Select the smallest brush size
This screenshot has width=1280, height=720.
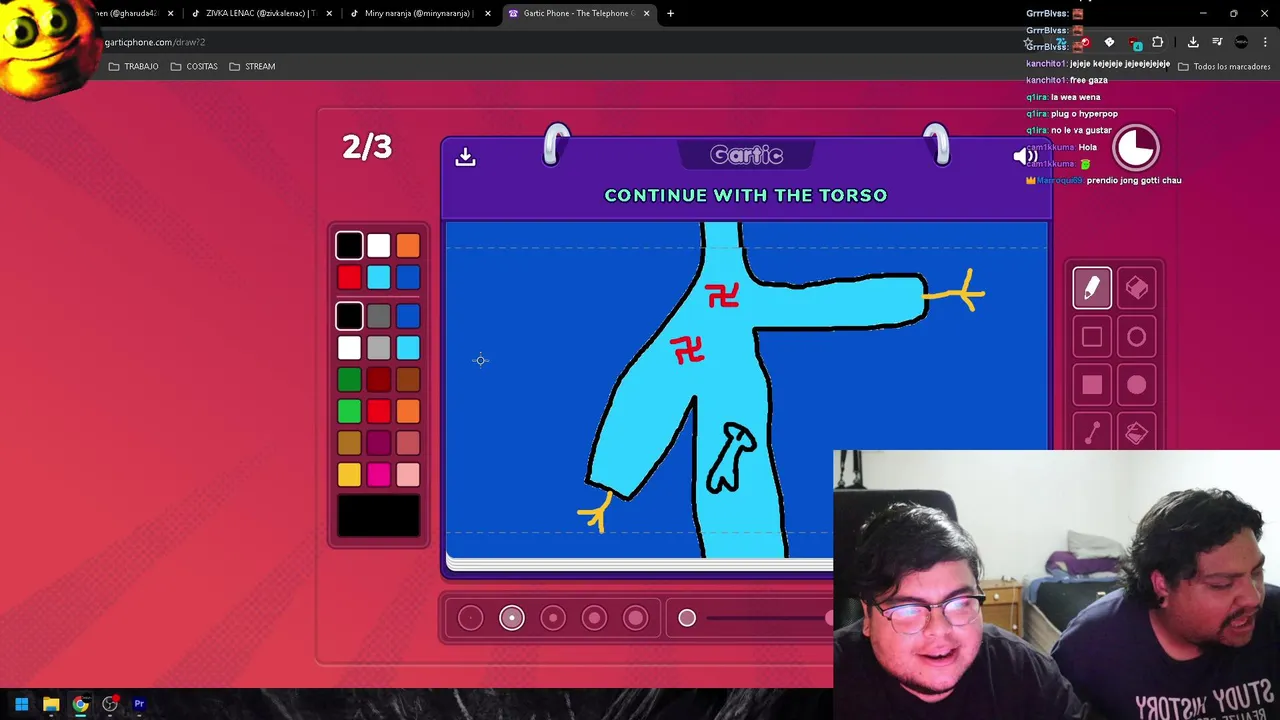(470, 618)
